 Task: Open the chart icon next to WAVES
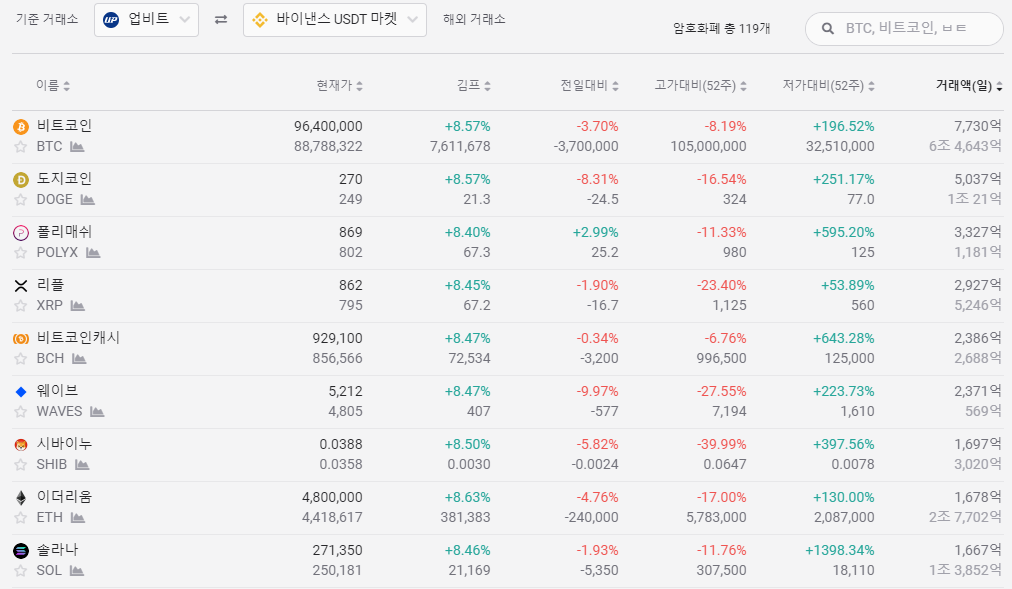click(97, 411)
